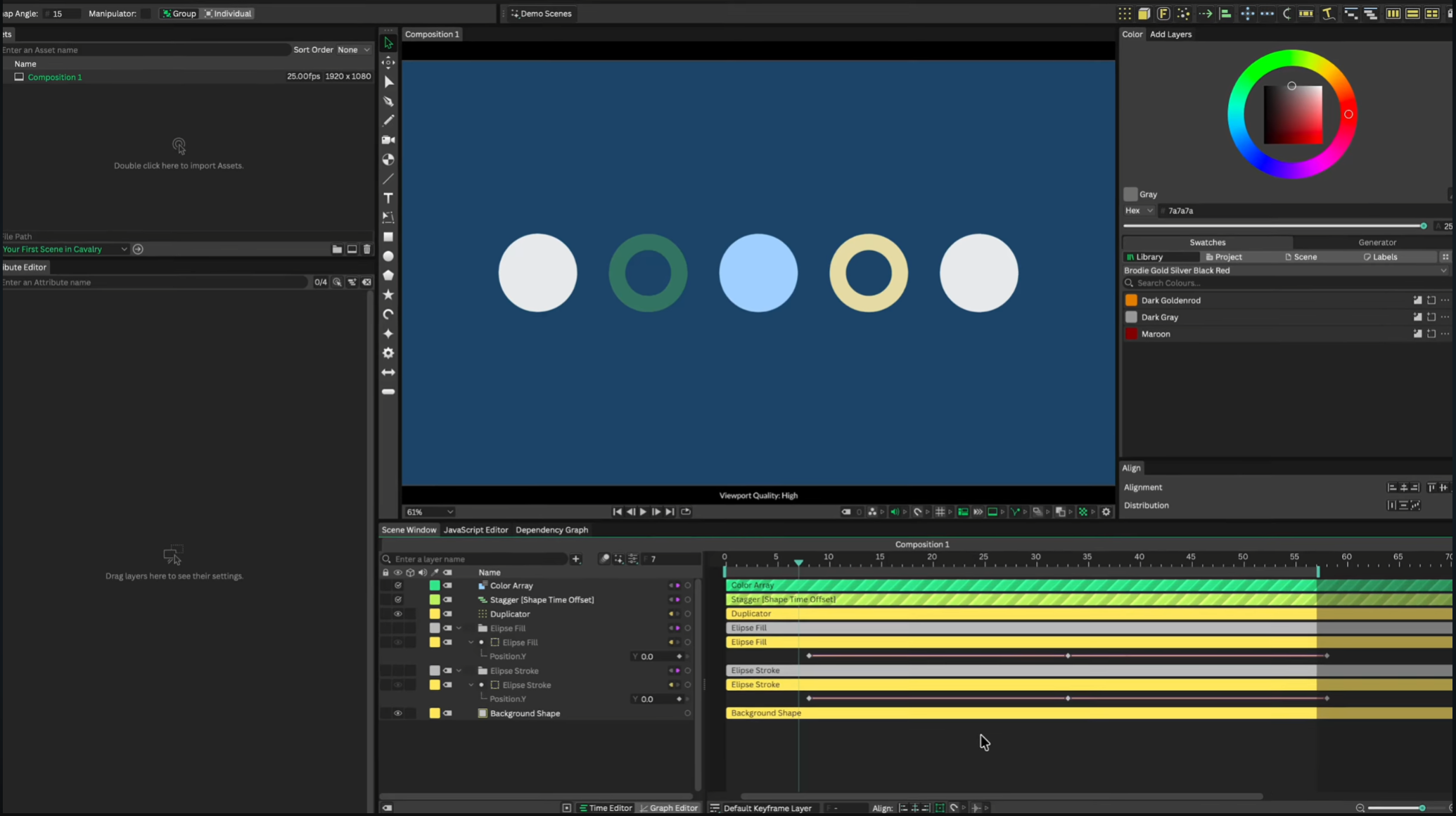Open the viewport zoom percentage dropdown
Image resolution: width=1456 pixels, height=816 pixels.
tap(430, 512)
